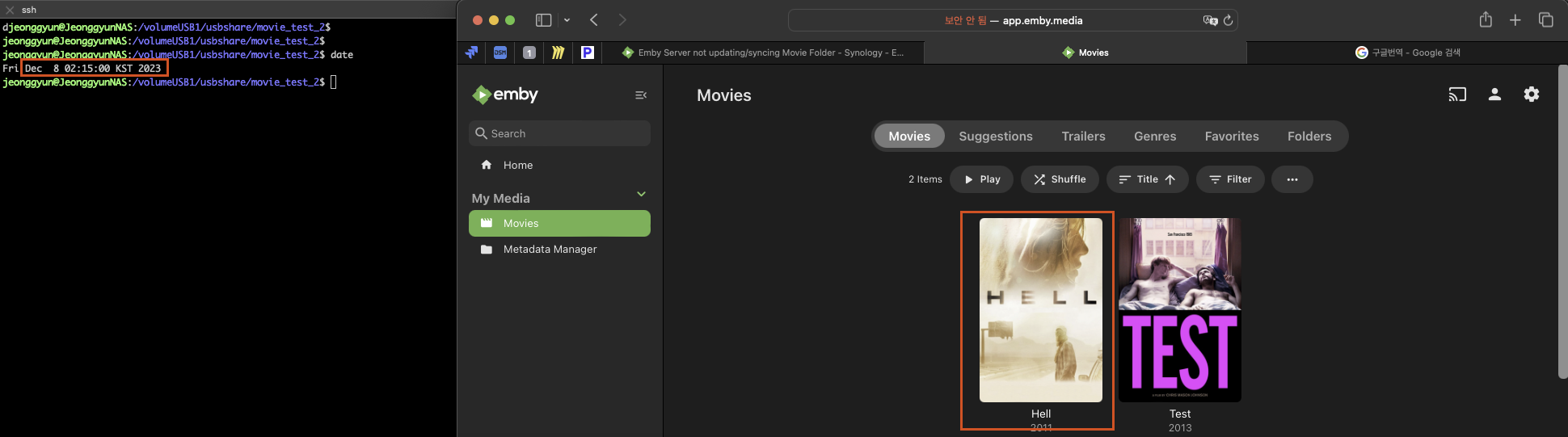Open Emby settings gear icon

(x=1532, y=95)
